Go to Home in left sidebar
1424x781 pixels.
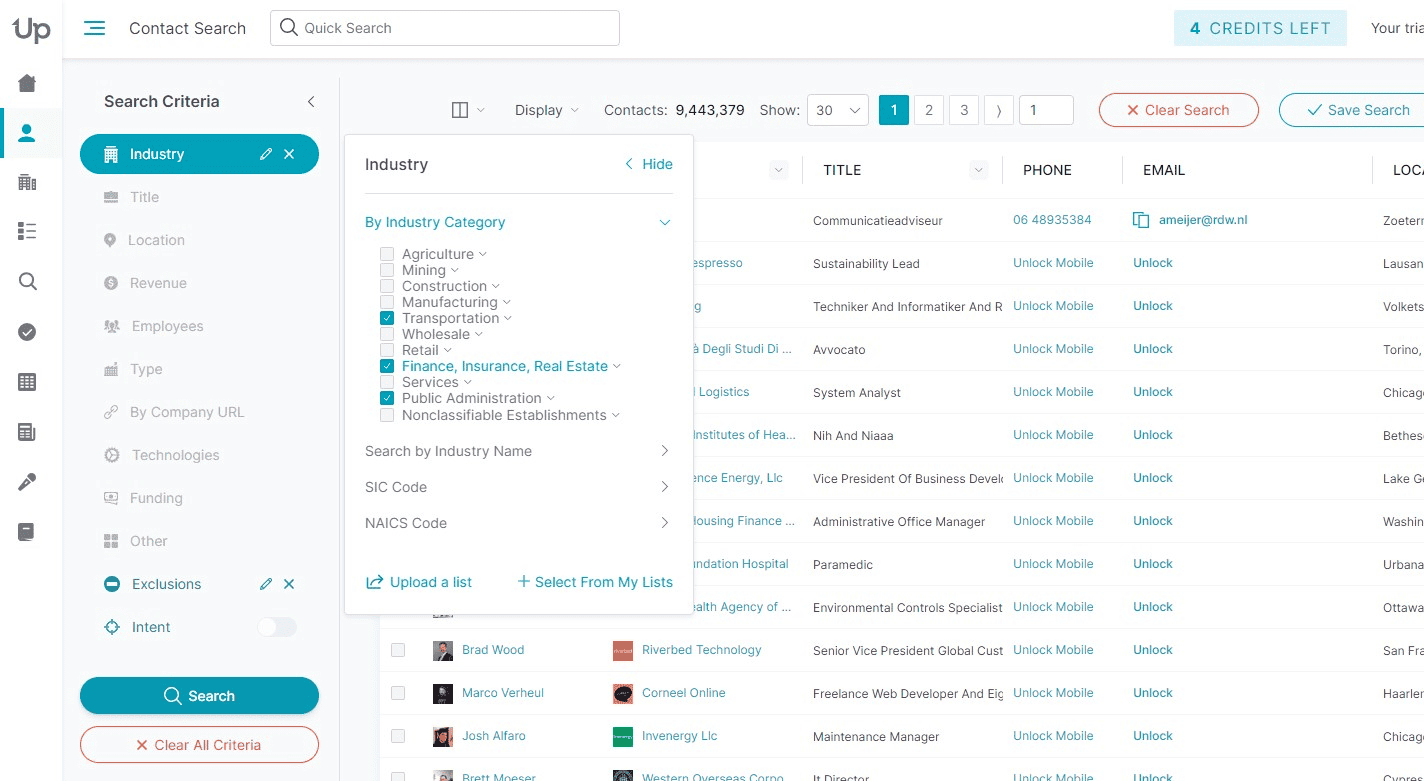click(x=27, y=83)
